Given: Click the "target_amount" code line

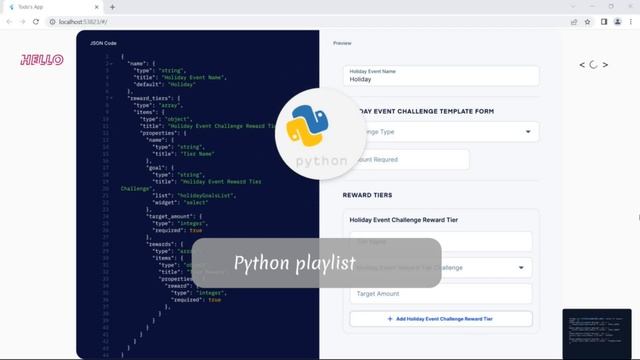Looking at the screenshot, I should pos(174,216).
